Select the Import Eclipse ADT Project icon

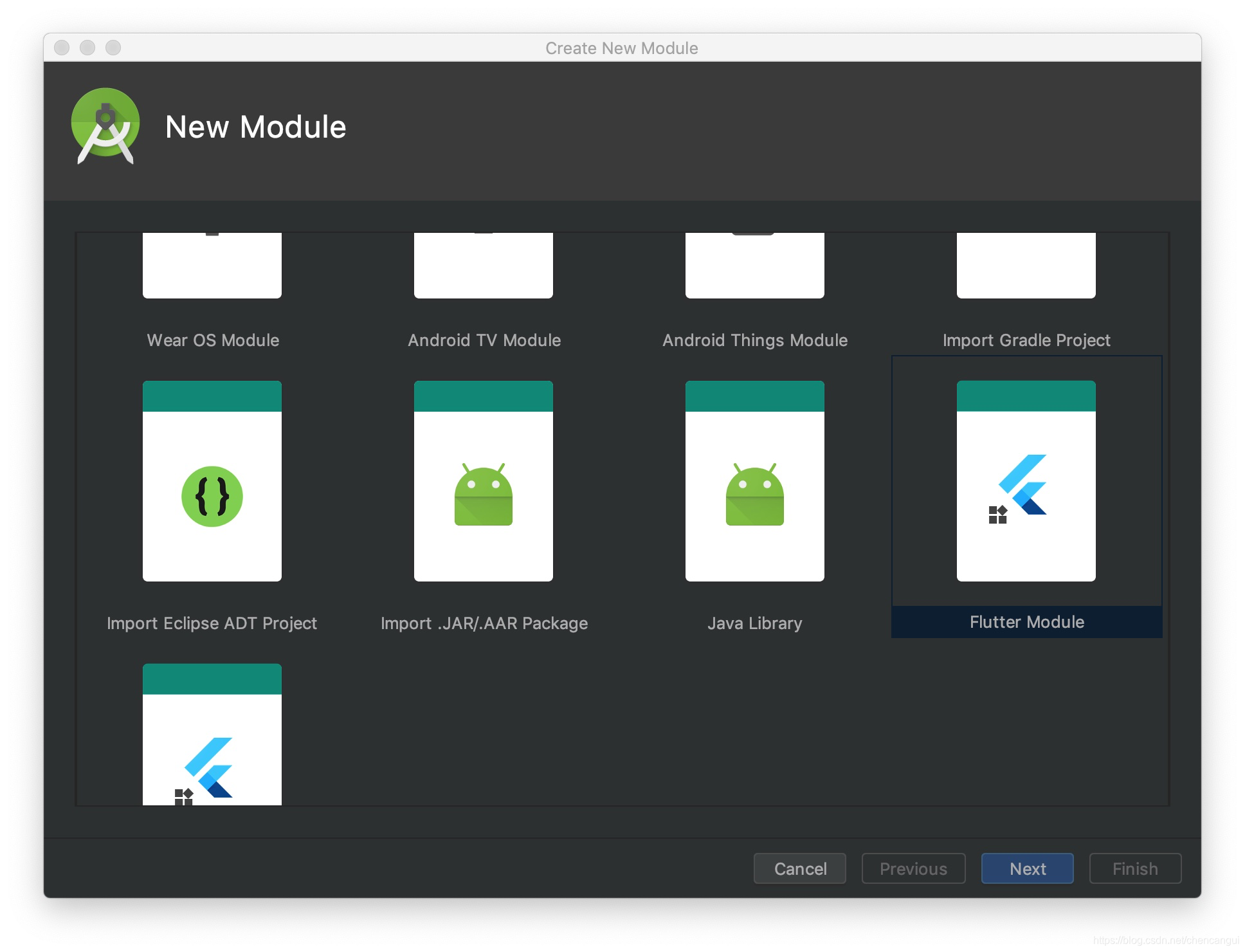[x=212, y=481]
